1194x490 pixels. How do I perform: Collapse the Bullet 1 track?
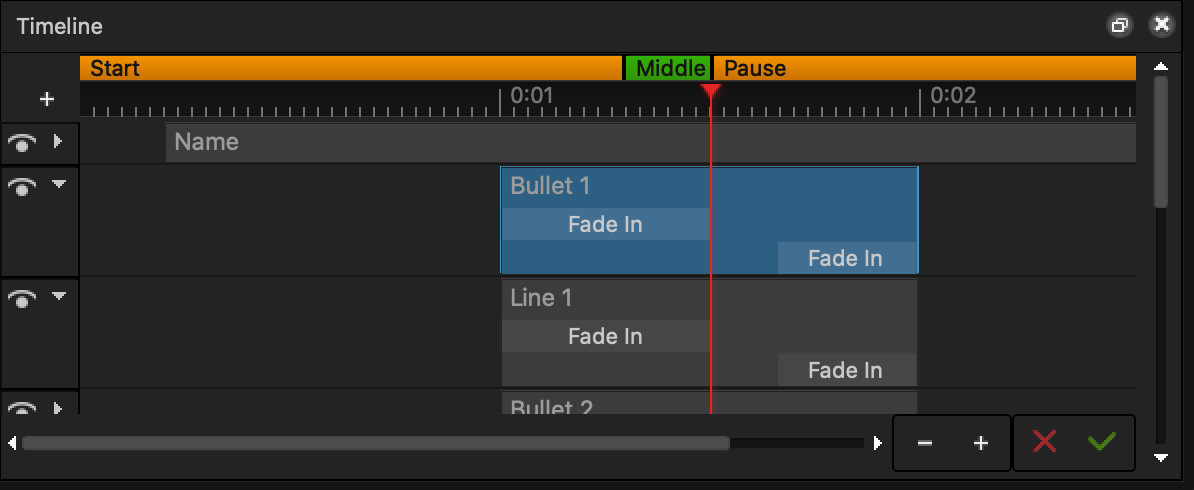pos(58,184)
